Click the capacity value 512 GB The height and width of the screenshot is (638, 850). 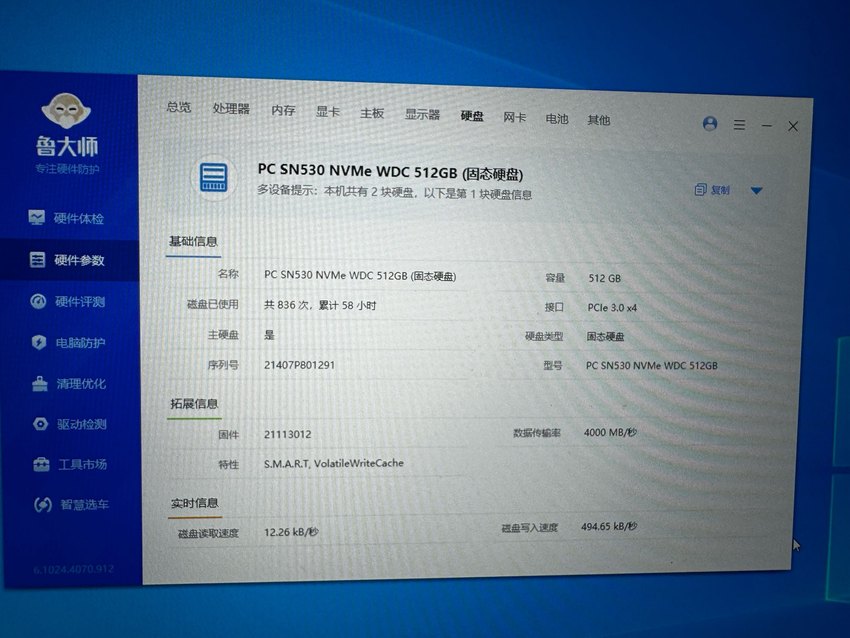click(604, 278)
